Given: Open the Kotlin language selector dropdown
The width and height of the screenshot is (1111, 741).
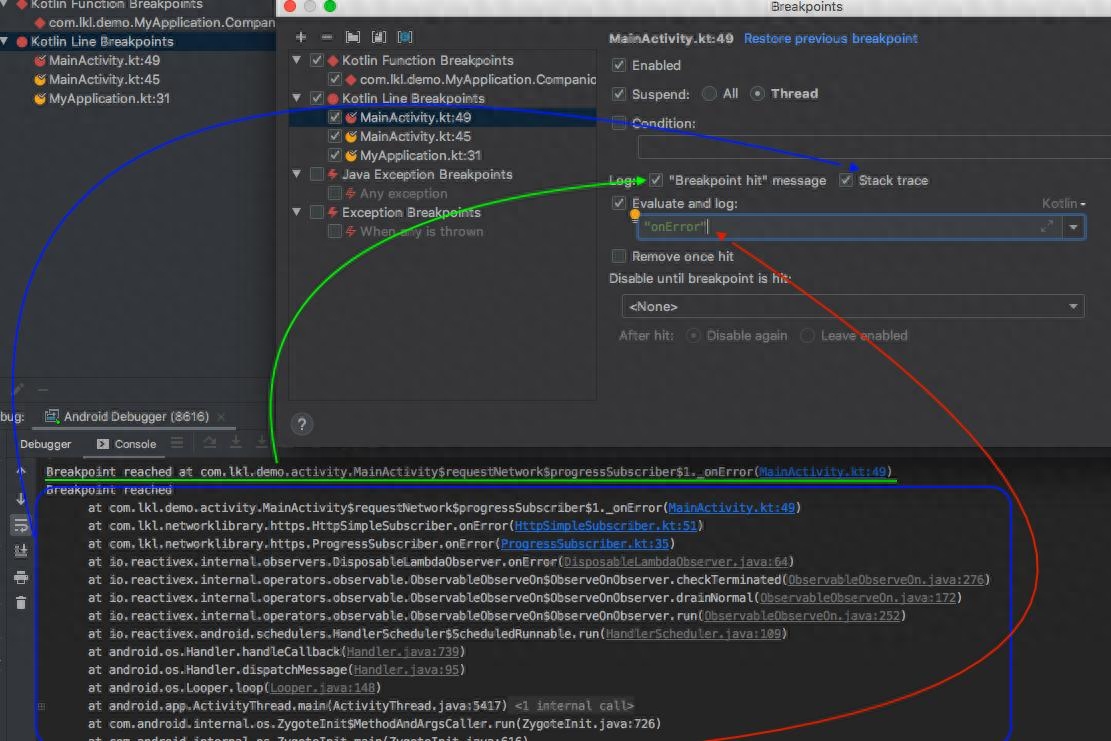Looking at the screenshot, I should point(1063,203).
